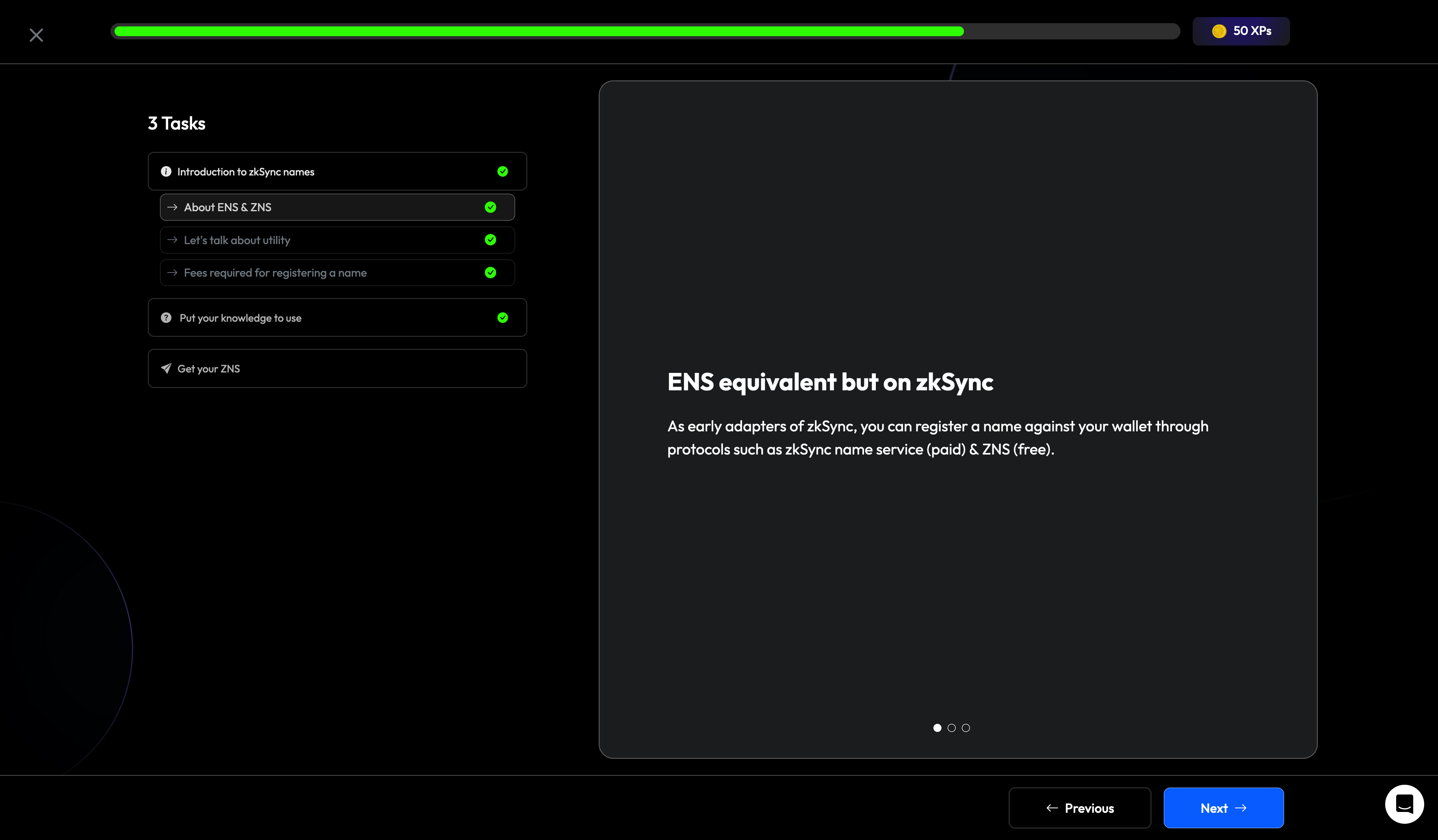Select the second slide pagination dot
The height and width of the screenshot is (840, 1438).
point(951,727)
